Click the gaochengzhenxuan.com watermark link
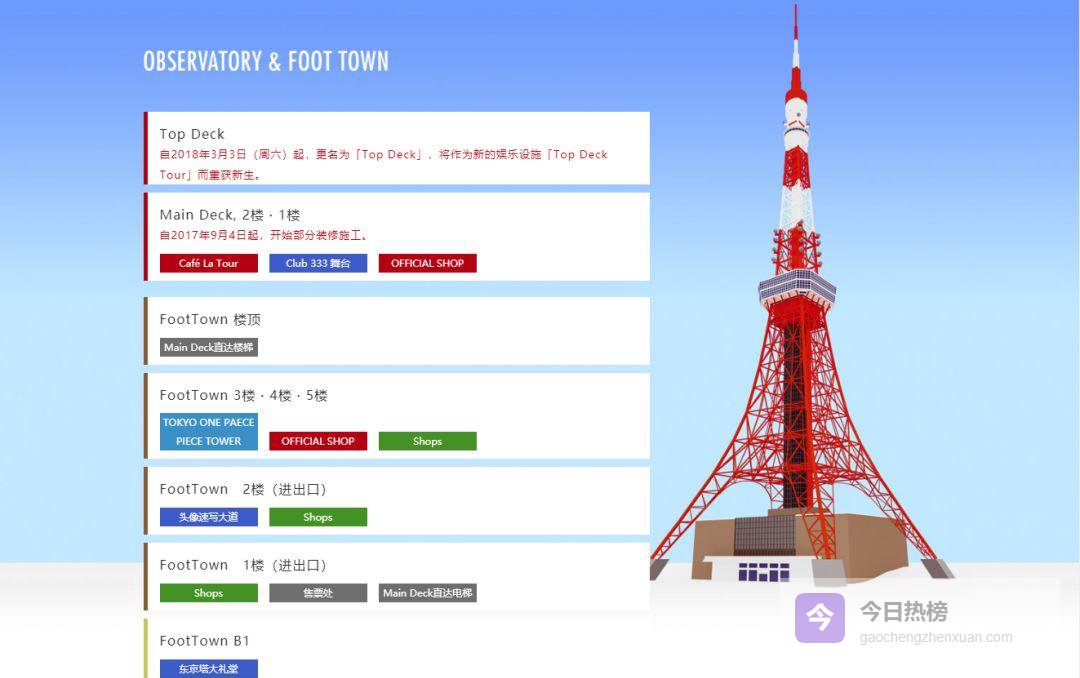Screen dimensions: 1080x678 (935, 637)
